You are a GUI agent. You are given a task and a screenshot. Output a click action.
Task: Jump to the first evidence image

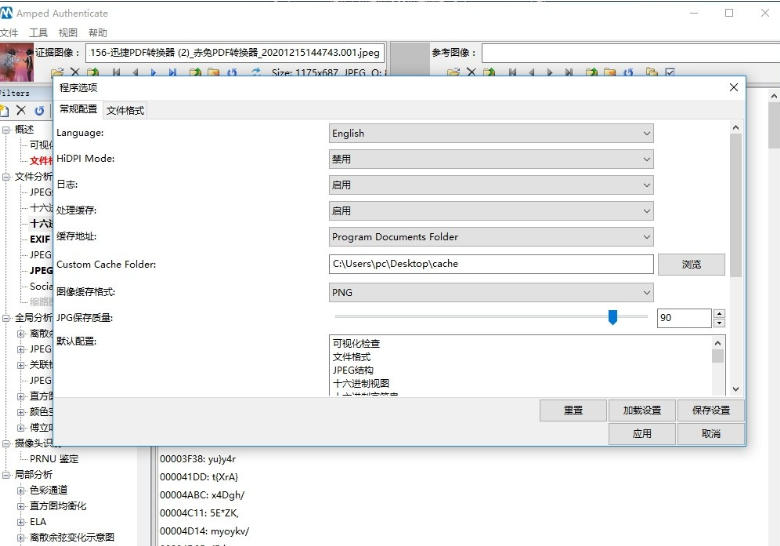click(x=117, y=73)
